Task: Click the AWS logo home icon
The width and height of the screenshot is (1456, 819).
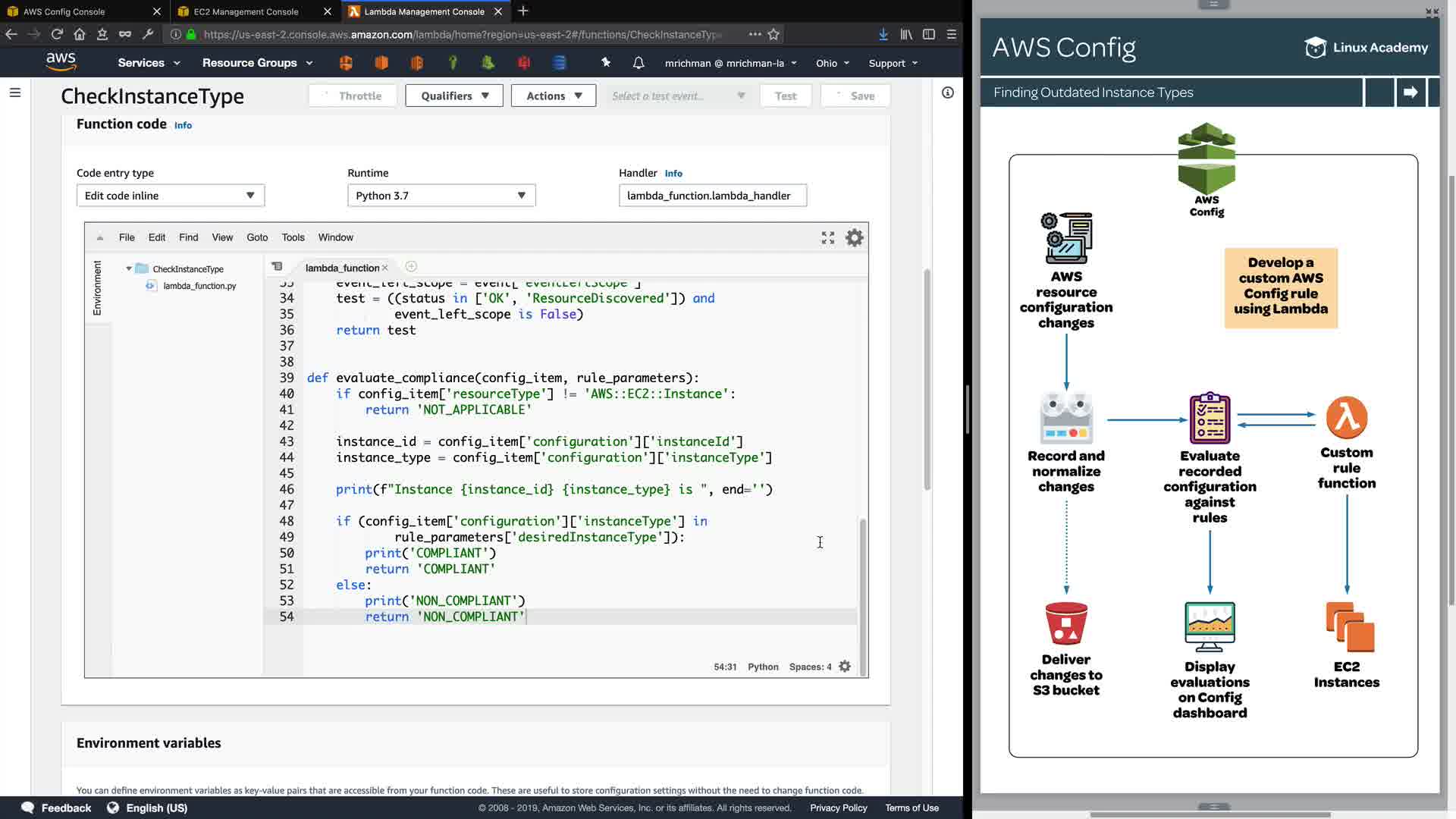Action: point(61,62)
